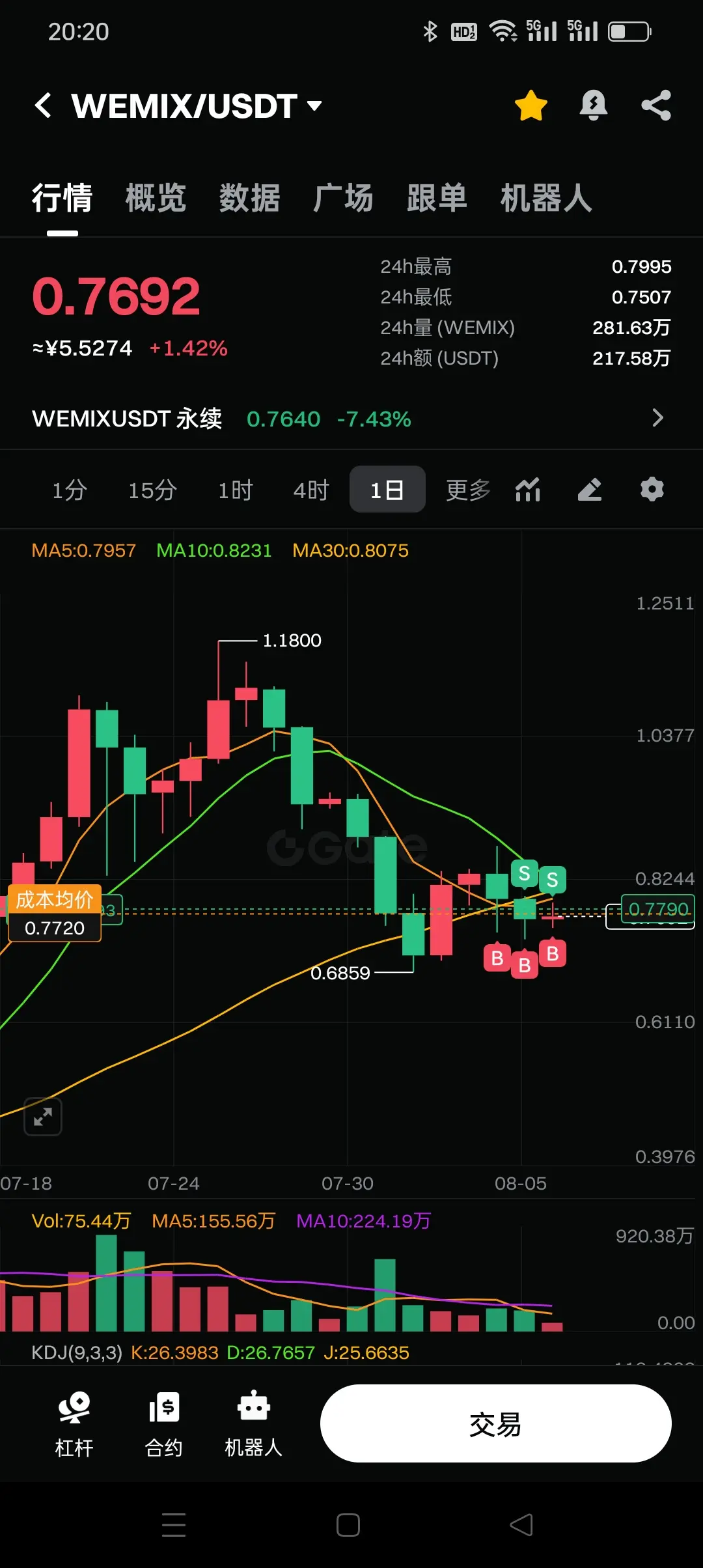The image size is (703, 1568).
Task: Open Android recent apps menu
Action: click(x=174, y=1525)
